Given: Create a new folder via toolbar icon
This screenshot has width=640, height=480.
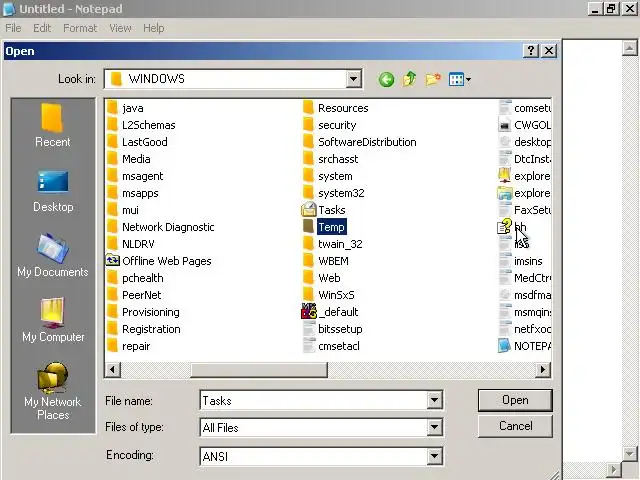Looking at the screenshot, I should pyautogui.click(x=433, y=79).
